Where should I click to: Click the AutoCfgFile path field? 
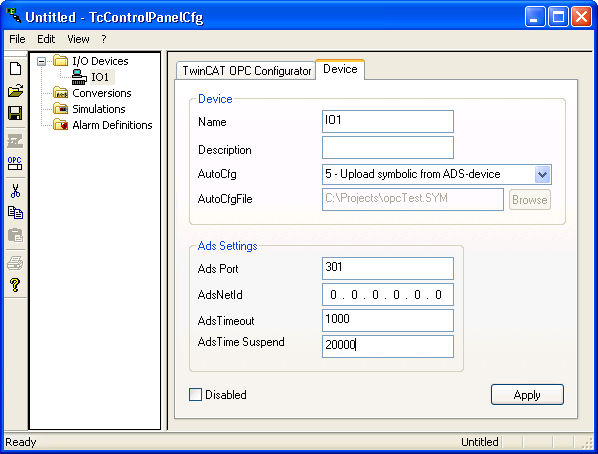pyautogui.click(x=413, y=199)
